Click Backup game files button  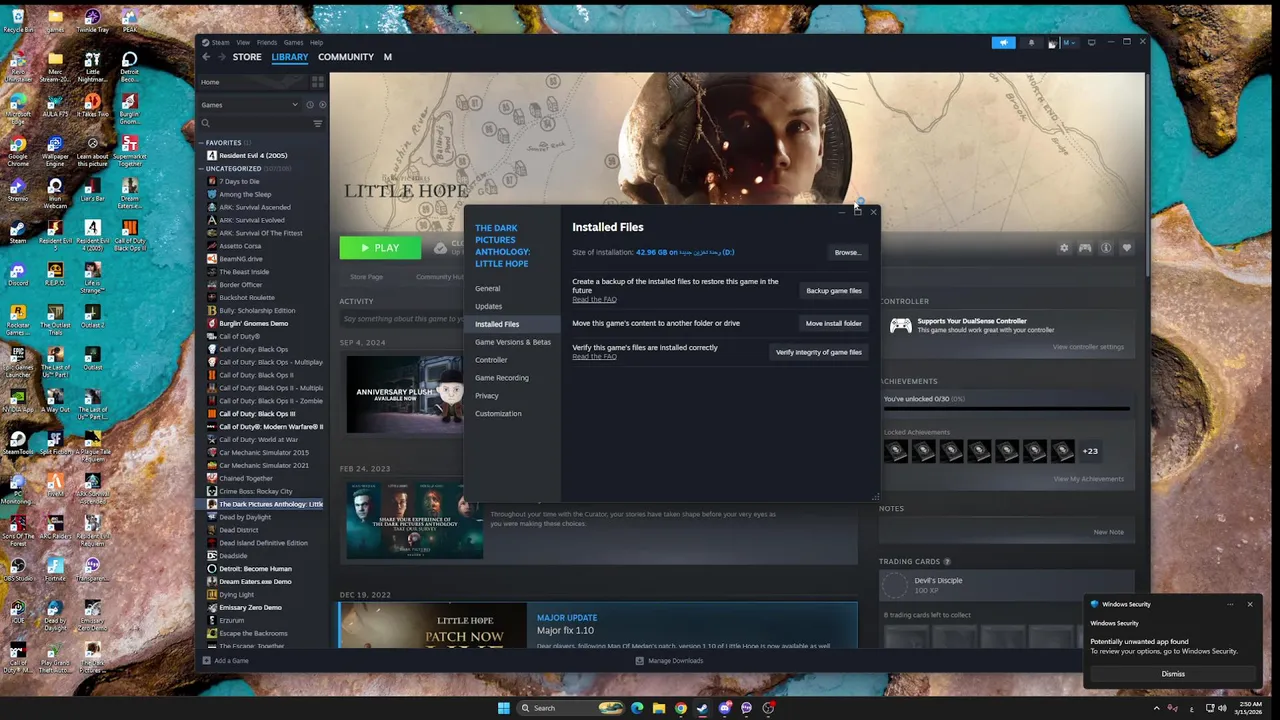tap(833, 291)
